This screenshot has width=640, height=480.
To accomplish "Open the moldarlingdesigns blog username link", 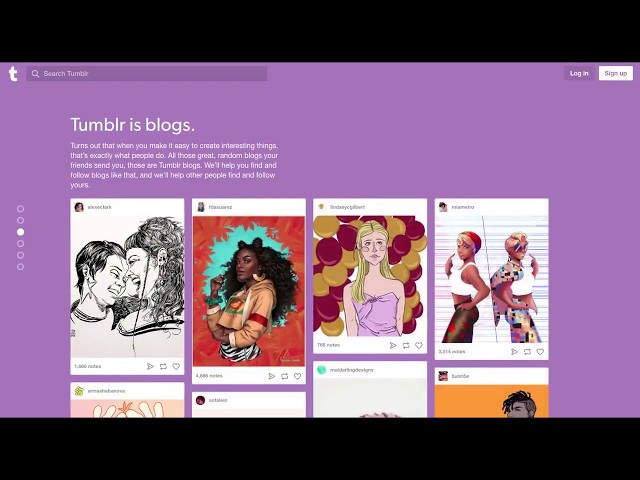I will [x=352, y=370].
